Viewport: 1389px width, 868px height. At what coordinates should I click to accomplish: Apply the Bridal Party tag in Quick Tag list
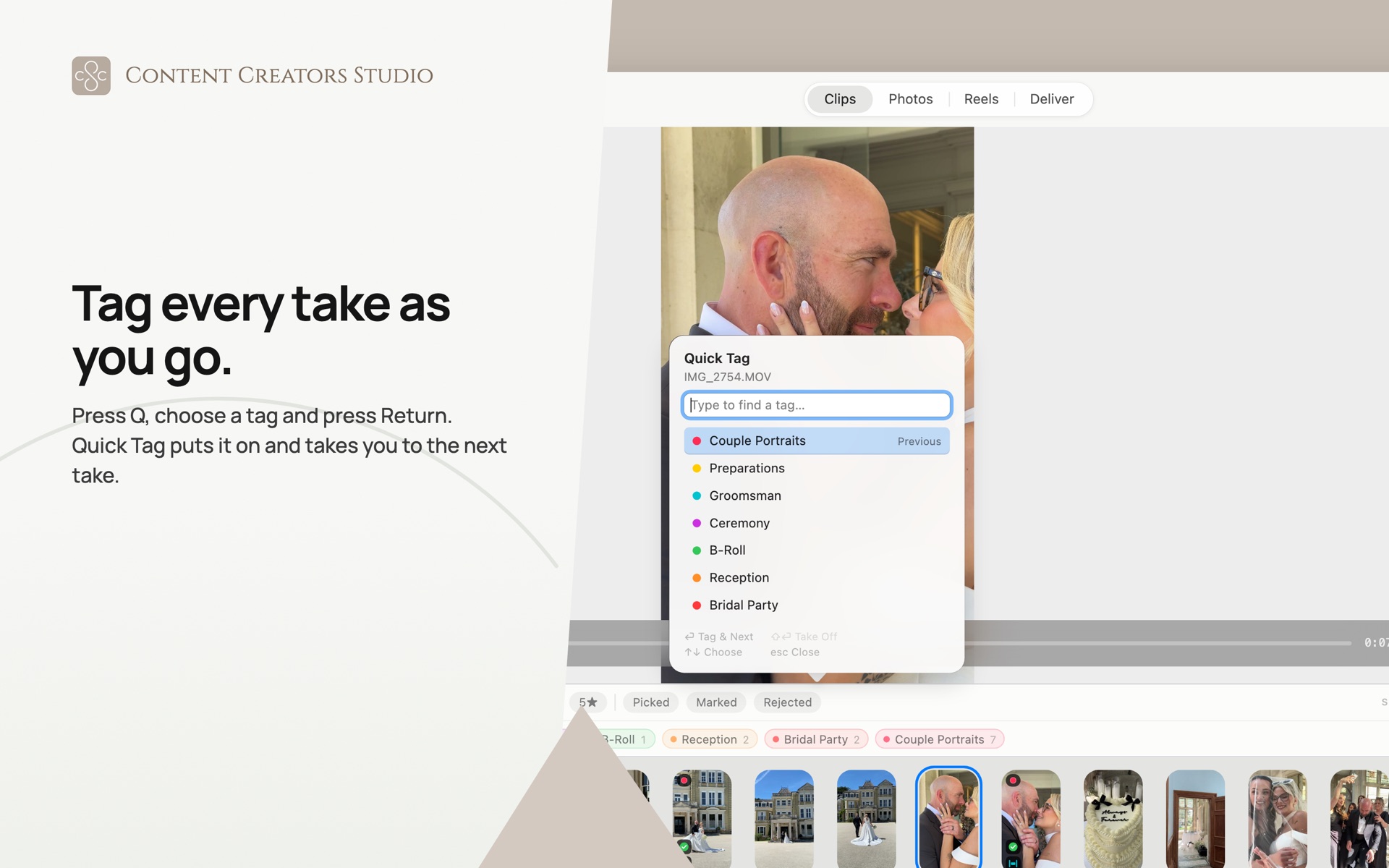pos(817,605)
